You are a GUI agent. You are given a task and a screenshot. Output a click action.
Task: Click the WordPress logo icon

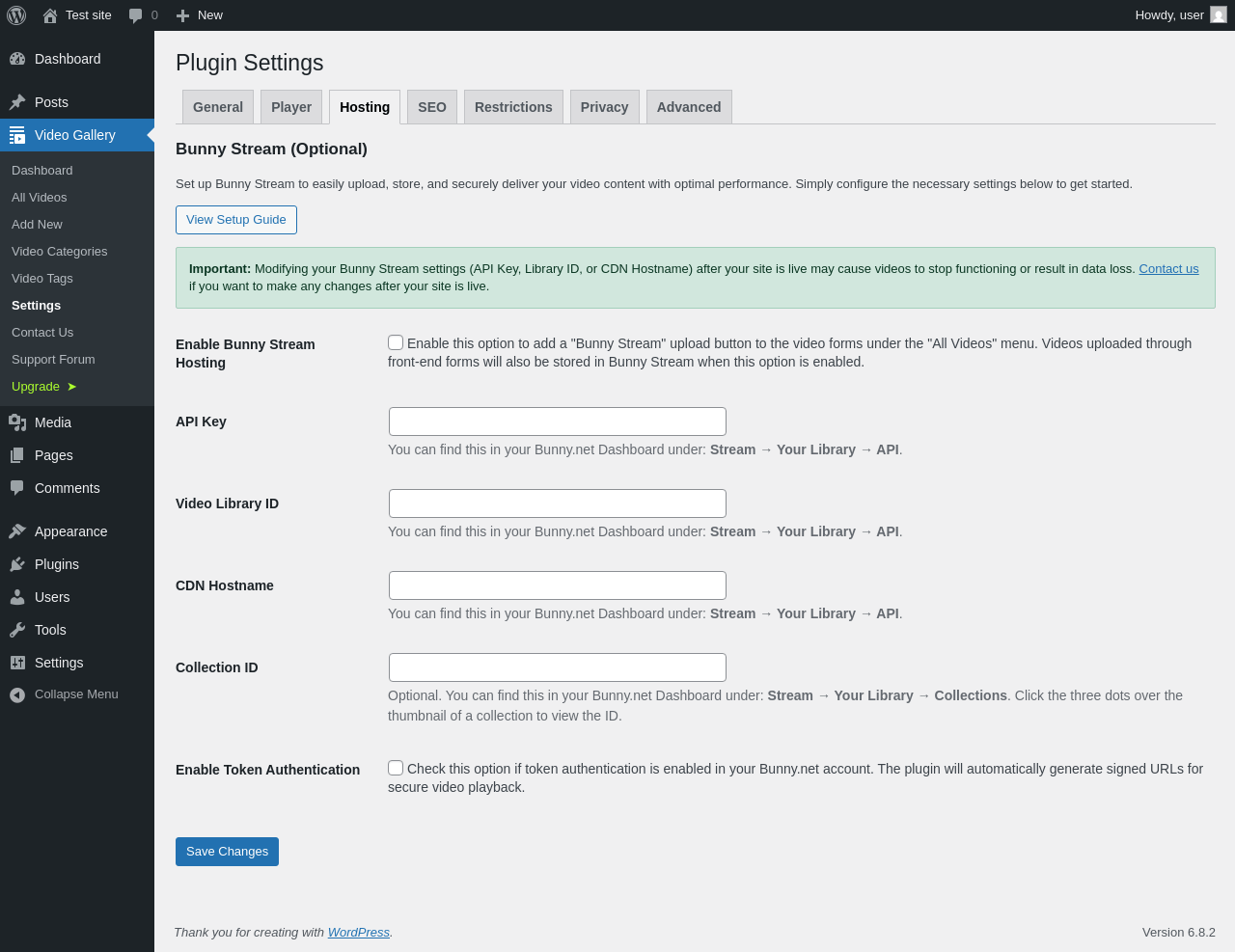click(x=16, y=15)
